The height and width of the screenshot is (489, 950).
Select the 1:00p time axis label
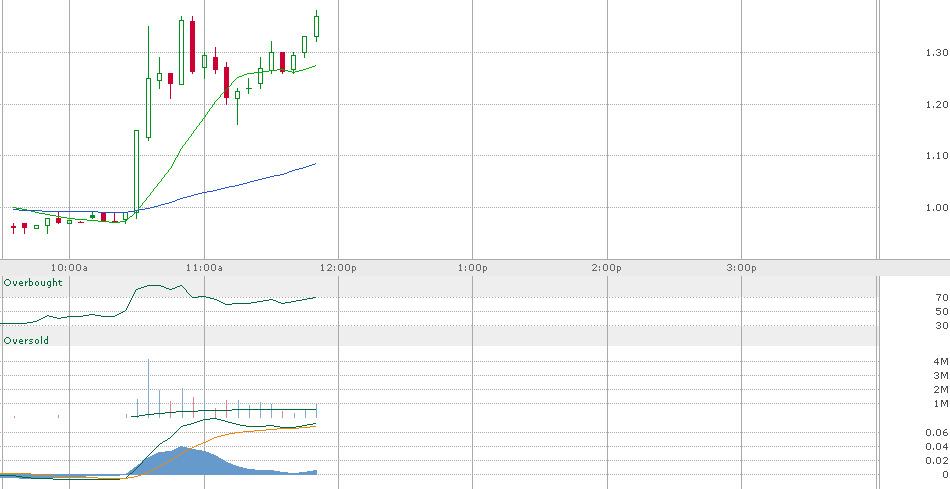[473, 268]
